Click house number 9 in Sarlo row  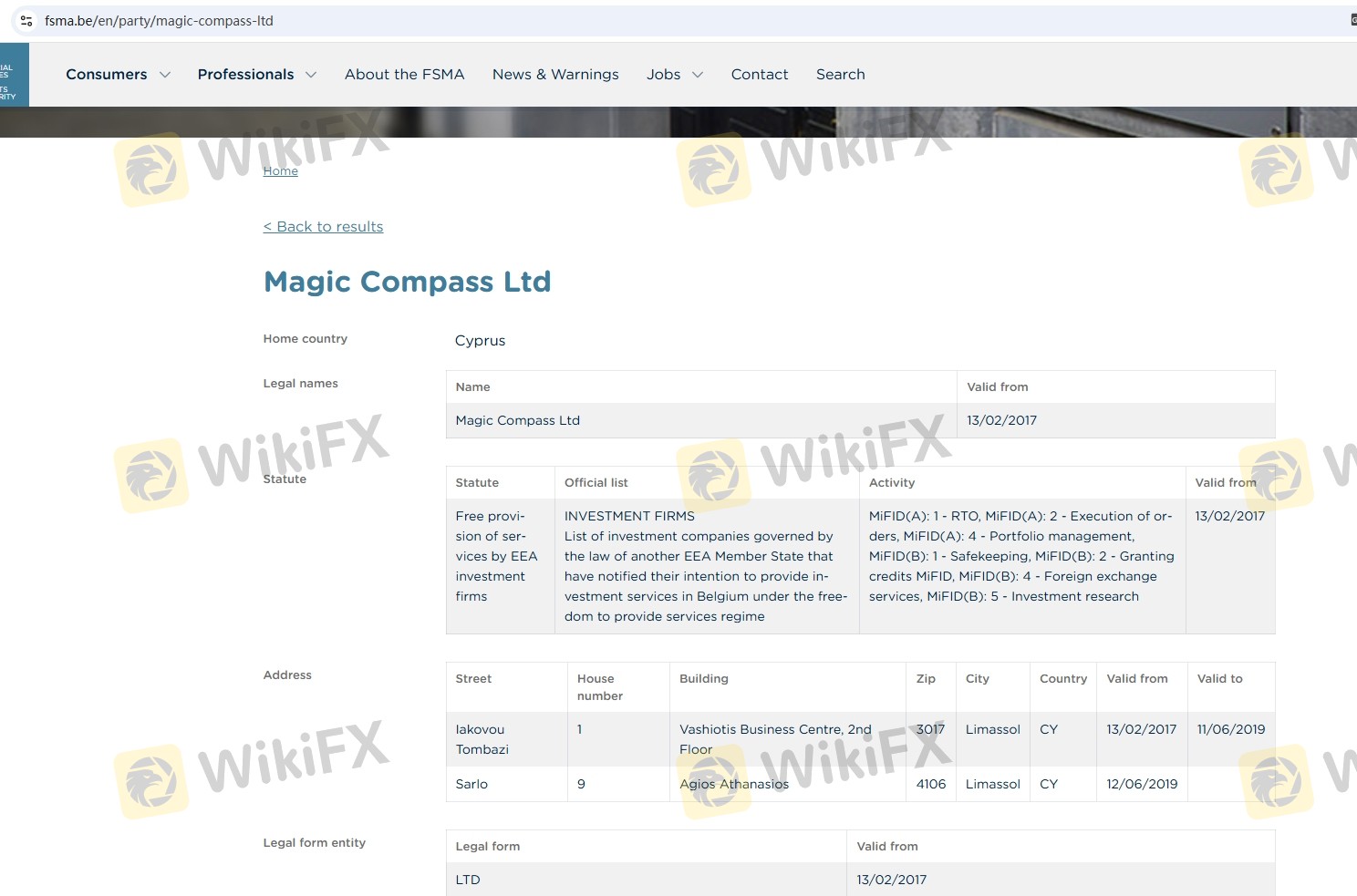(x=582, y=784)
